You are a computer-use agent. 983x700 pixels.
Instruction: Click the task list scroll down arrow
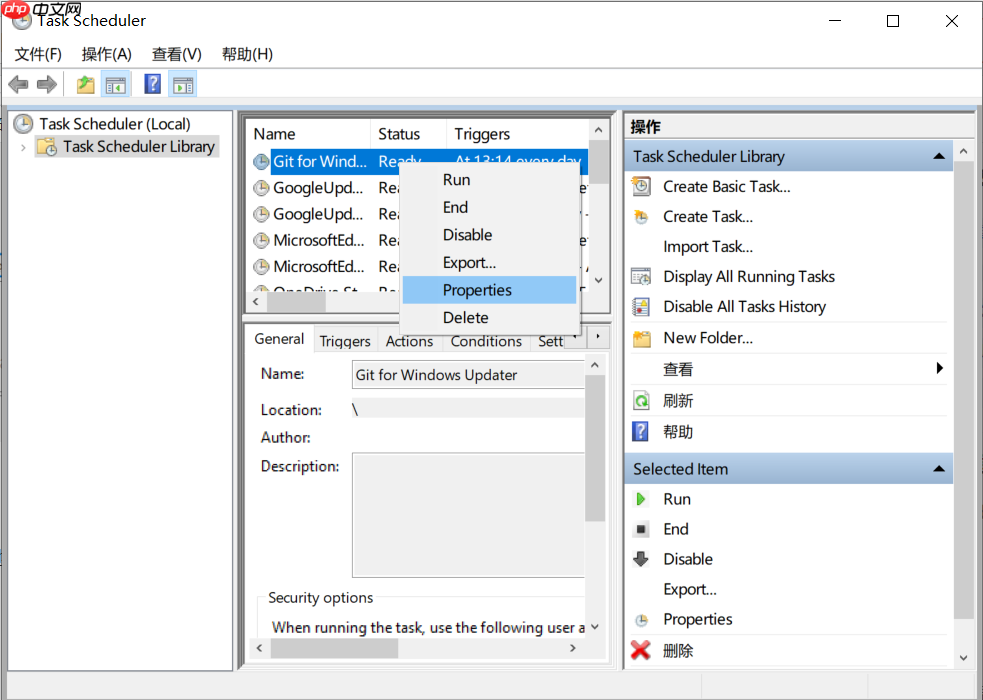pos(599,281)
